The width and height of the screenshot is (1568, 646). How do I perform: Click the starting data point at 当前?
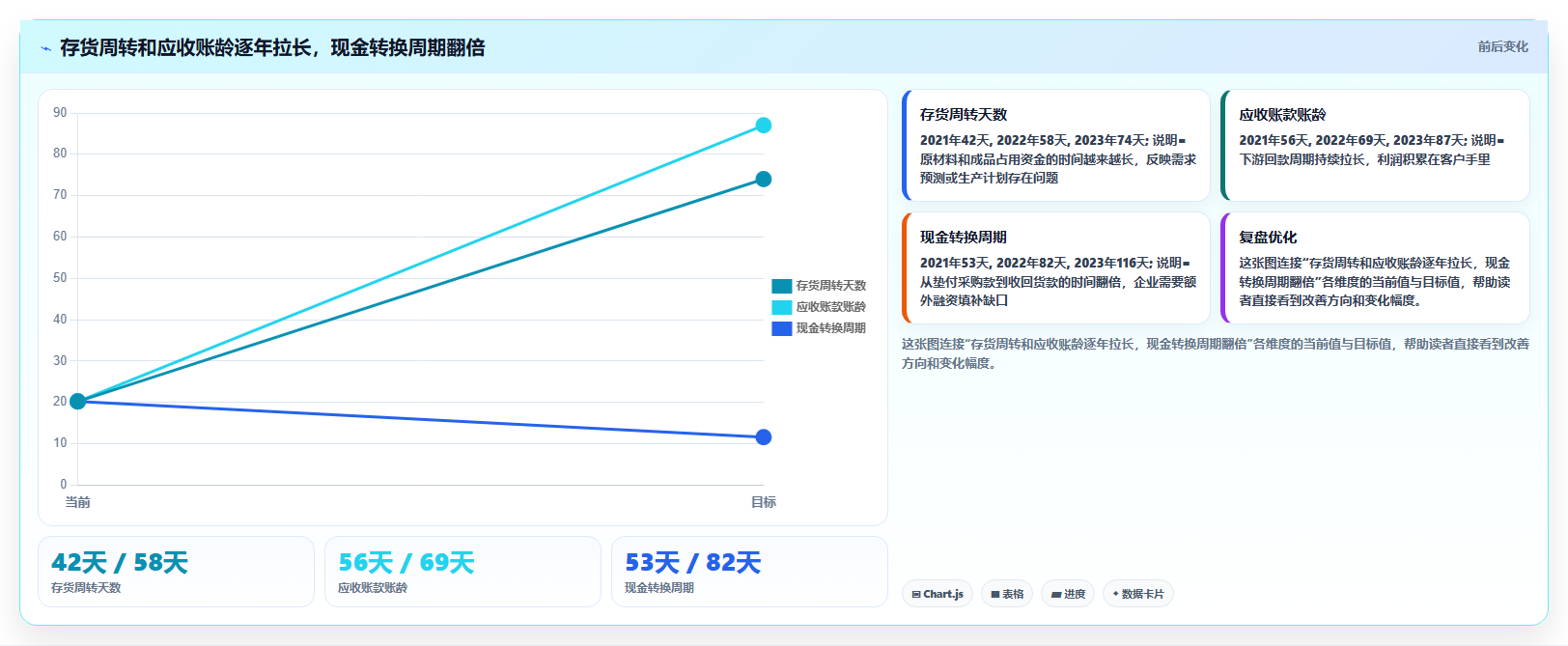pos(78,401)
